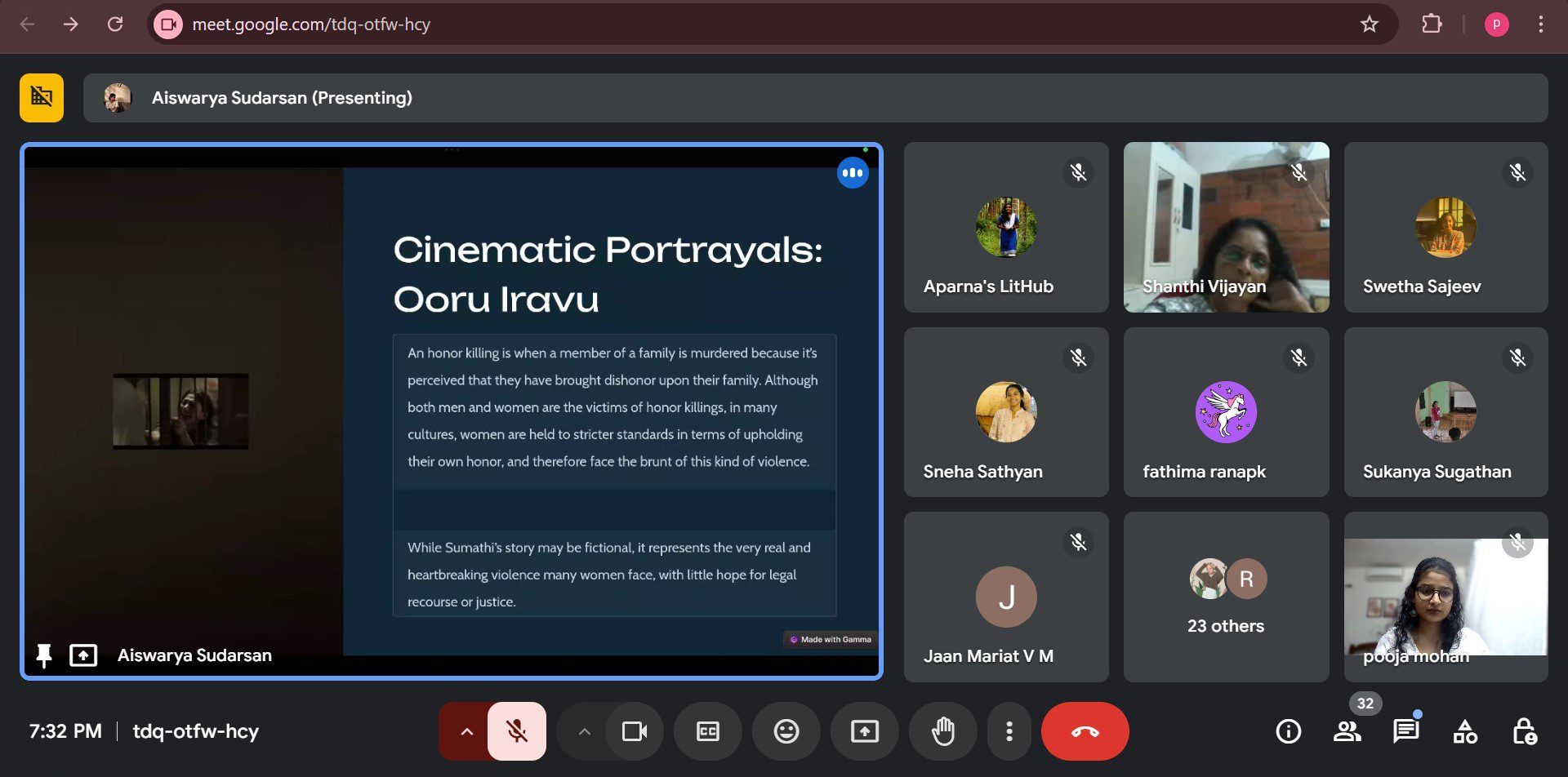Viewport: 1568px width, 777px height.
Task: Click the present screen icon in toolbar
Action: click(x=864, y=731)
